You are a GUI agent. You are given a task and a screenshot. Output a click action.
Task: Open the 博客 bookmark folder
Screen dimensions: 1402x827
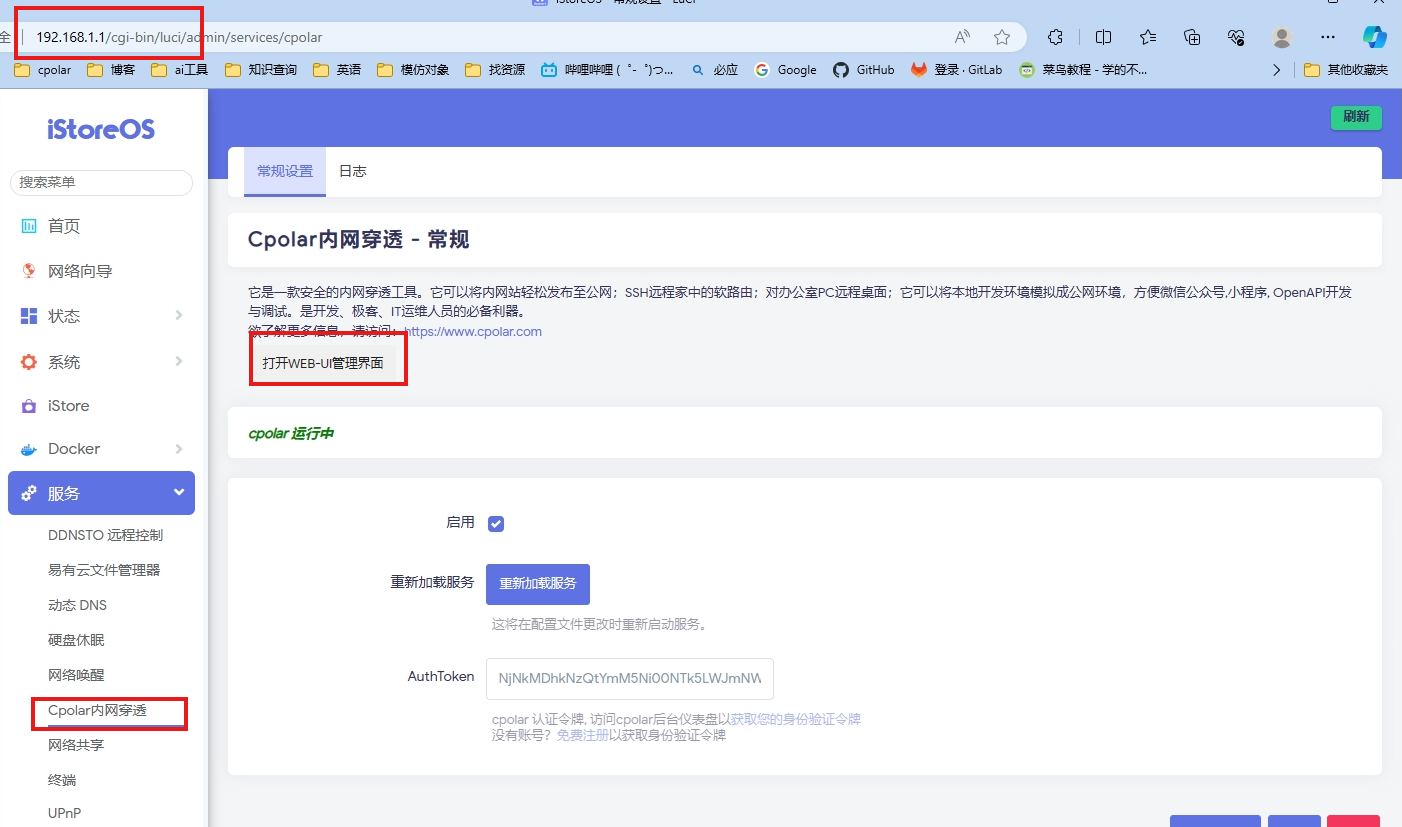(110, 70)
